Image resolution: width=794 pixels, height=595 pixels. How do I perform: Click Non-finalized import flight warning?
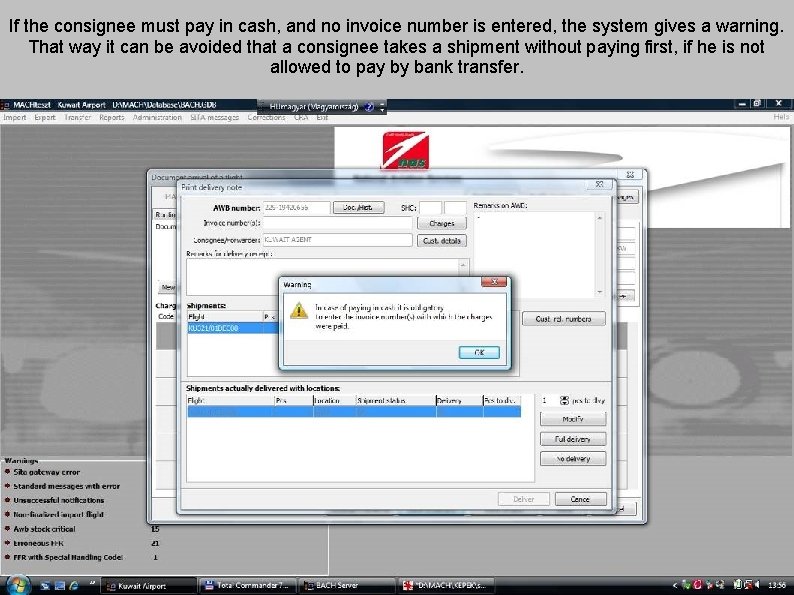tap(58, 514)
